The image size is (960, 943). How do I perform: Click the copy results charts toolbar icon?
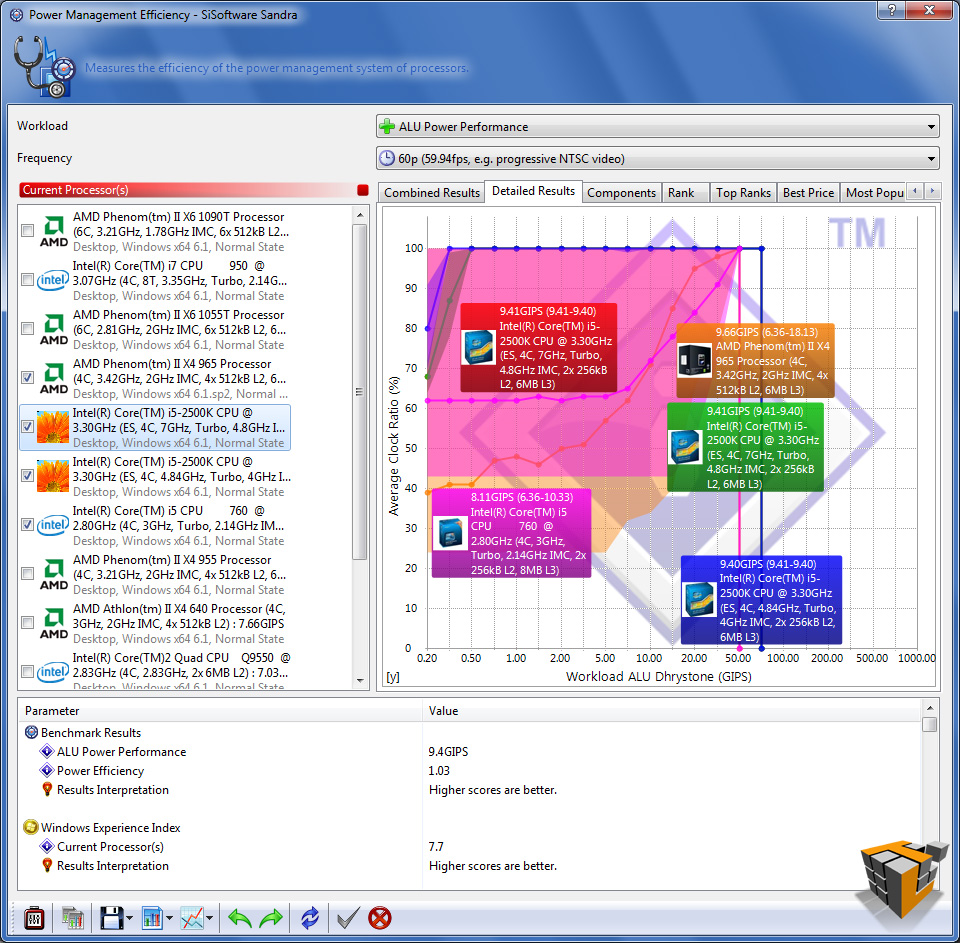pyautogui.click(x=73, y=918)
